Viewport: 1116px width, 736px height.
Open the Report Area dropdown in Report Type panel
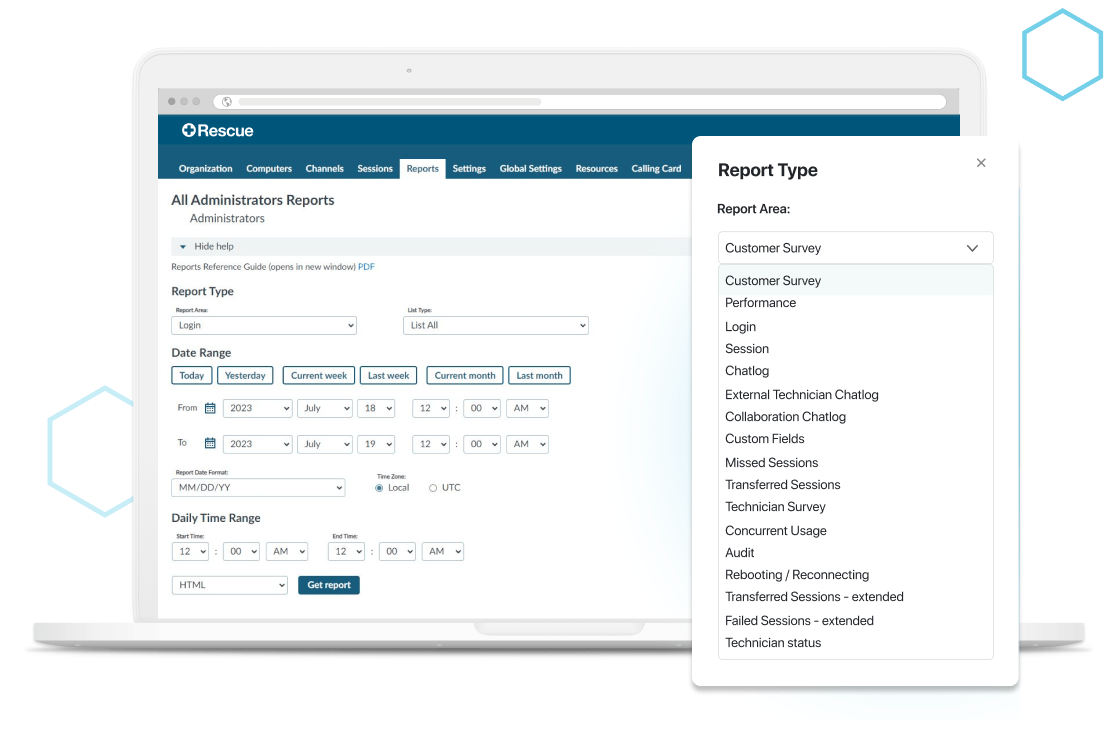click(x=855, y=247)
